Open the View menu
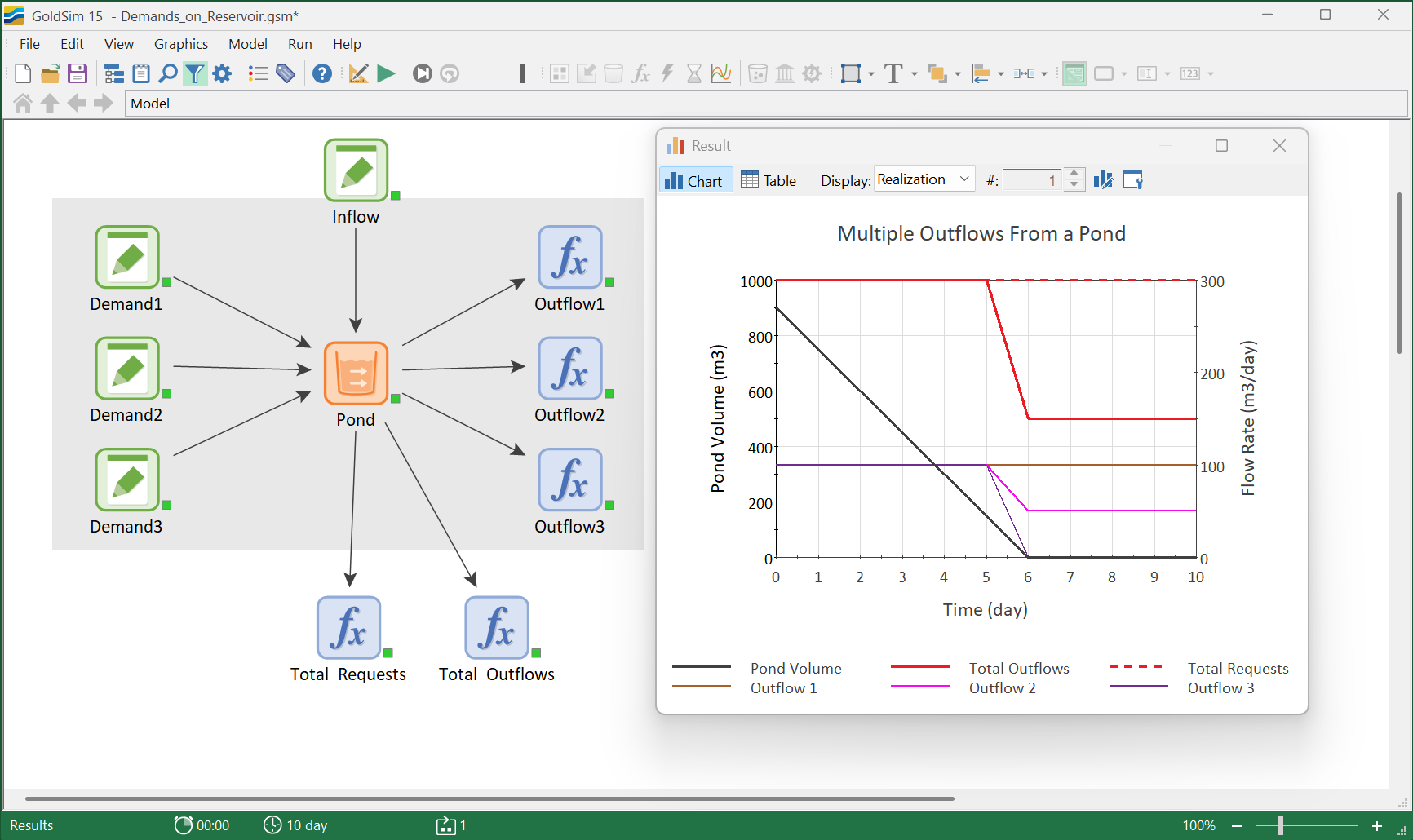 click(x=119, y=44)
